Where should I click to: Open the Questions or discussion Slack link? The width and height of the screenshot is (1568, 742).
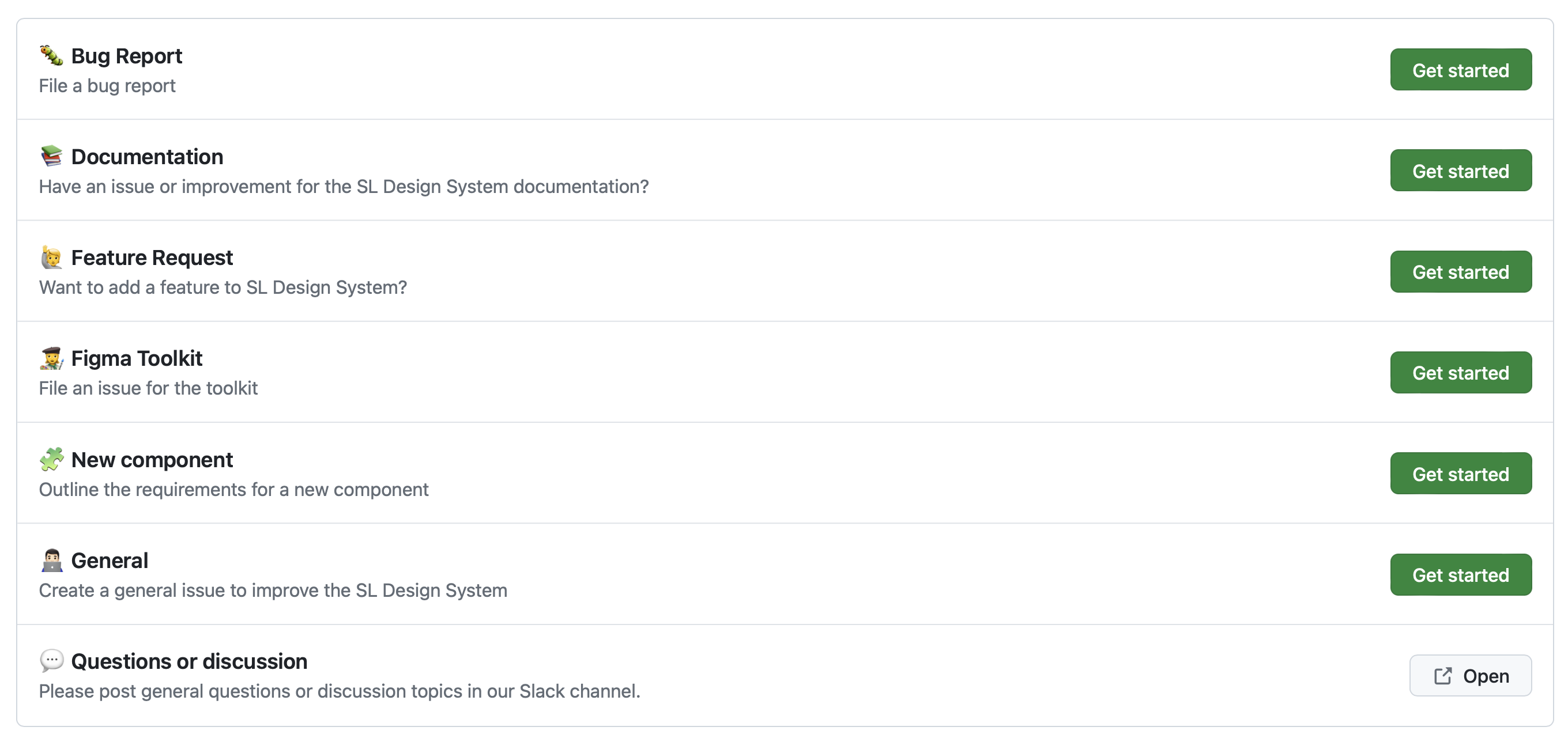tap(1470, 676)
